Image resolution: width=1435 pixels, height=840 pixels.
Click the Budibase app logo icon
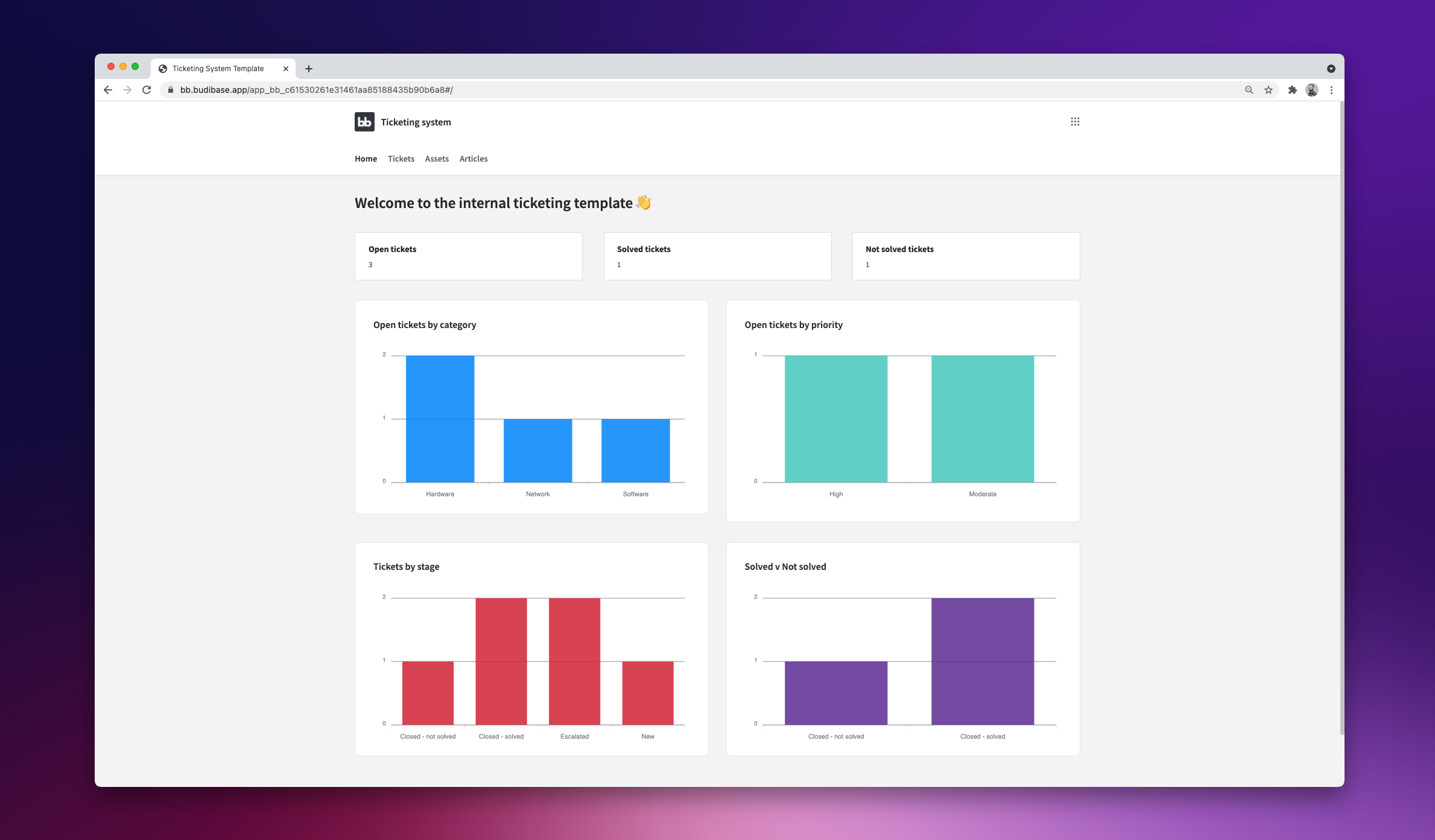pos(363,122)
